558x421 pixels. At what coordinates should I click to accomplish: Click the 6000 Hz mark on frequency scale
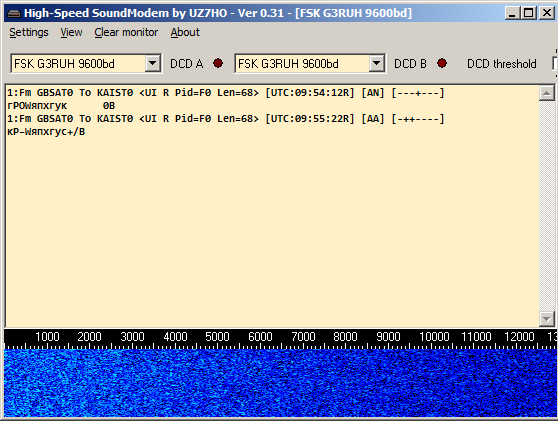[x=260, y=337]
